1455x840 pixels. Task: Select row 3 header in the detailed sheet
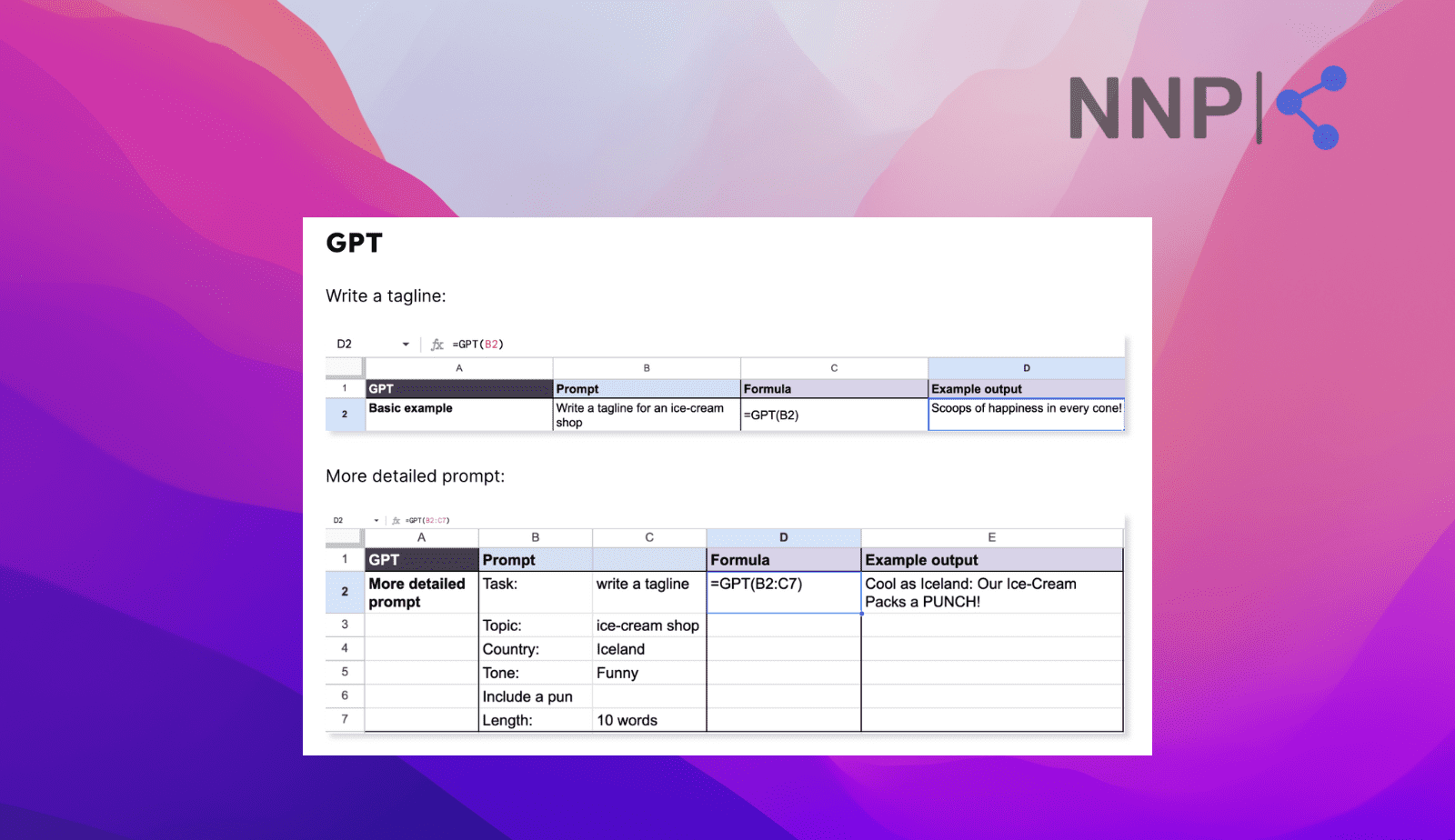pyautogui.click(x=345, y=625)
